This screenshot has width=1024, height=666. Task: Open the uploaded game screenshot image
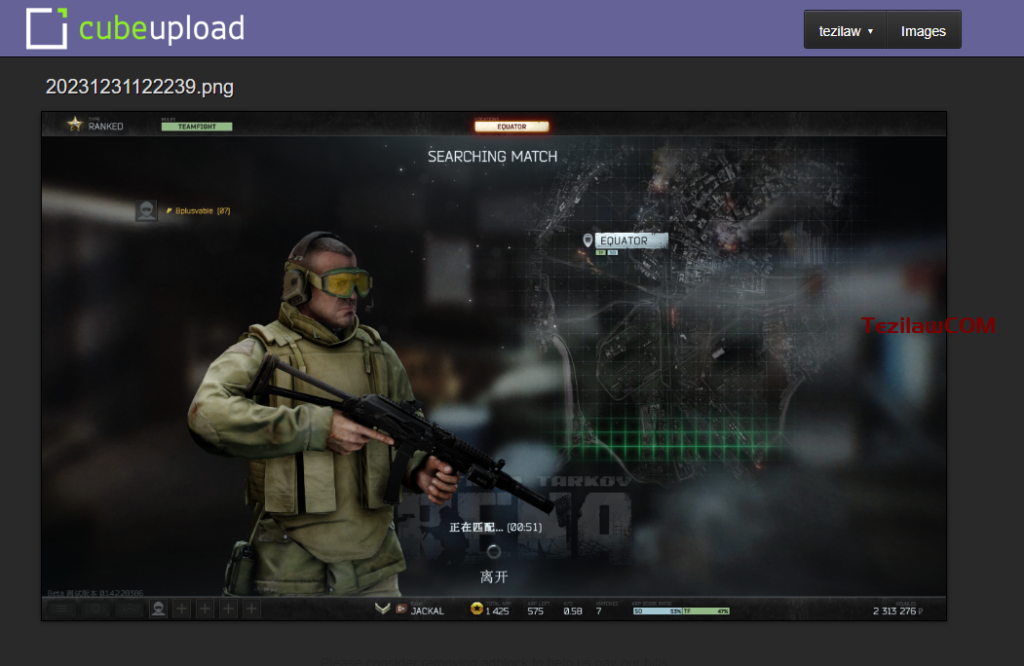(494, 366)
